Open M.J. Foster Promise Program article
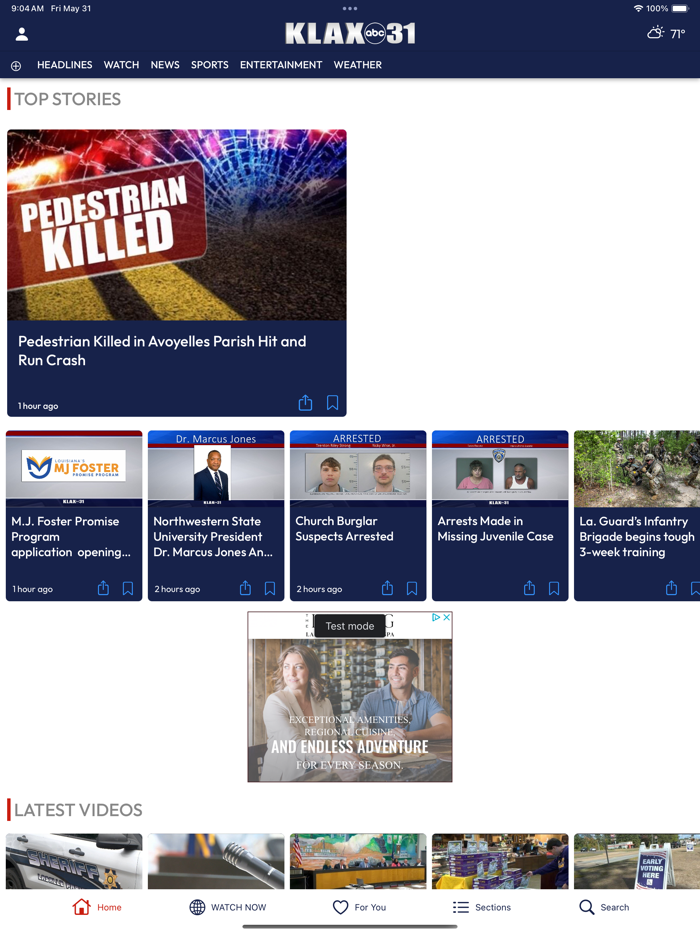 [x=71, y=537]
